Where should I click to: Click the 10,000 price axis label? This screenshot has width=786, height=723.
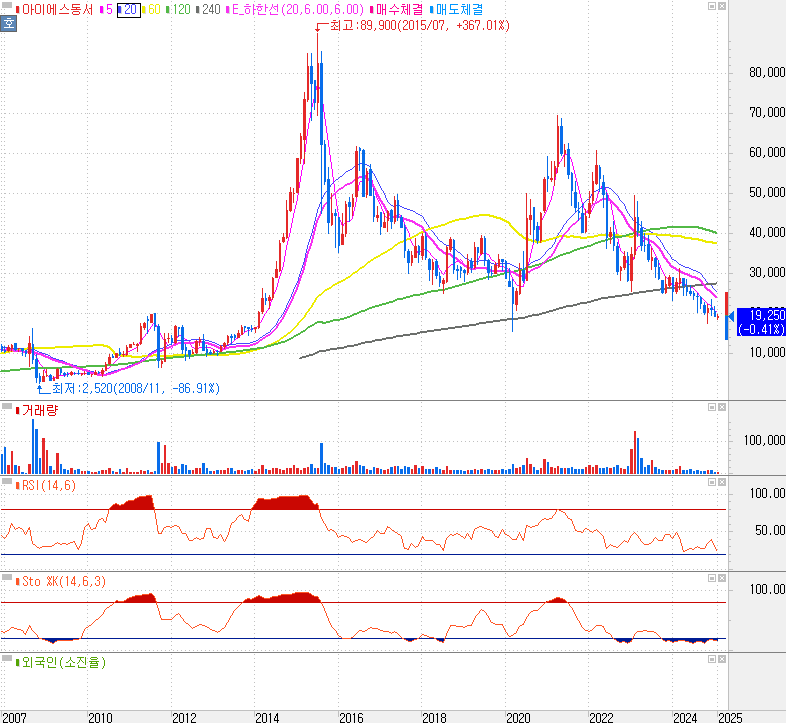(x=767, y=352)
